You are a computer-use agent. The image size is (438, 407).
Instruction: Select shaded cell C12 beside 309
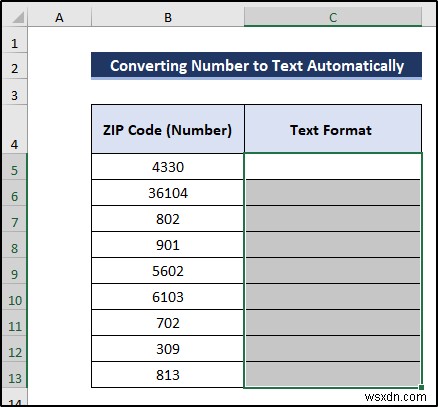(x=333, y=349)
